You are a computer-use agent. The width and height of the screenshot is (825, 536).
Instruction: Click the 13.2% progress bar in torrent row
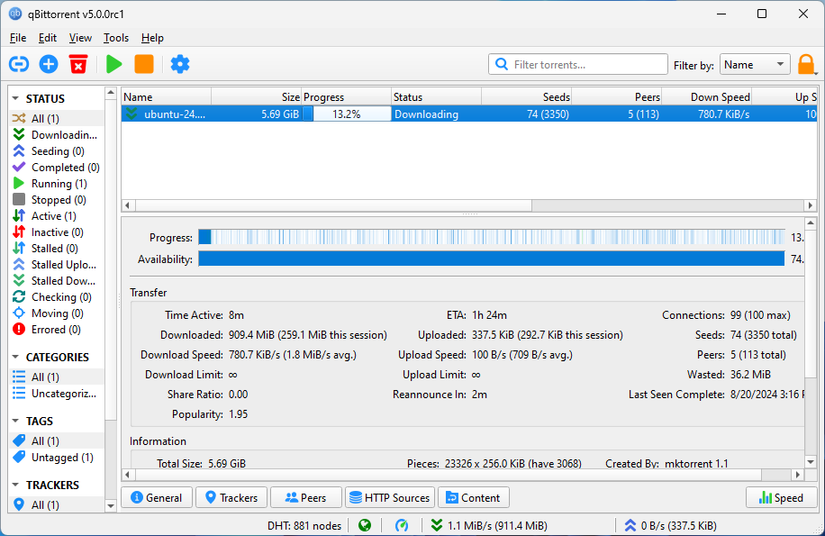tap(347, 114)
